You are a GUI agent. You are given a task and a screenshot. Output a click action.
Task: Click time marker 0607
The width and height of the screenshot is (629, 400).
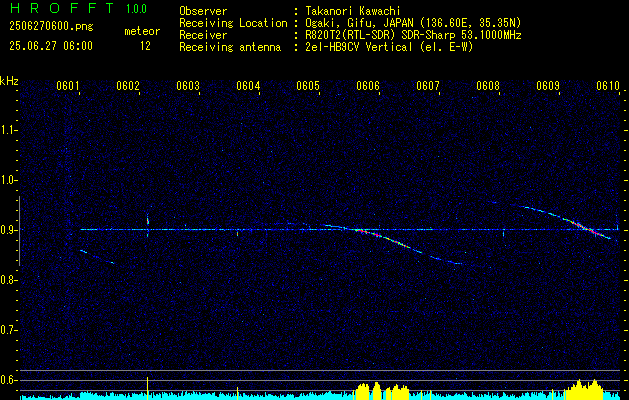point(428,86)
